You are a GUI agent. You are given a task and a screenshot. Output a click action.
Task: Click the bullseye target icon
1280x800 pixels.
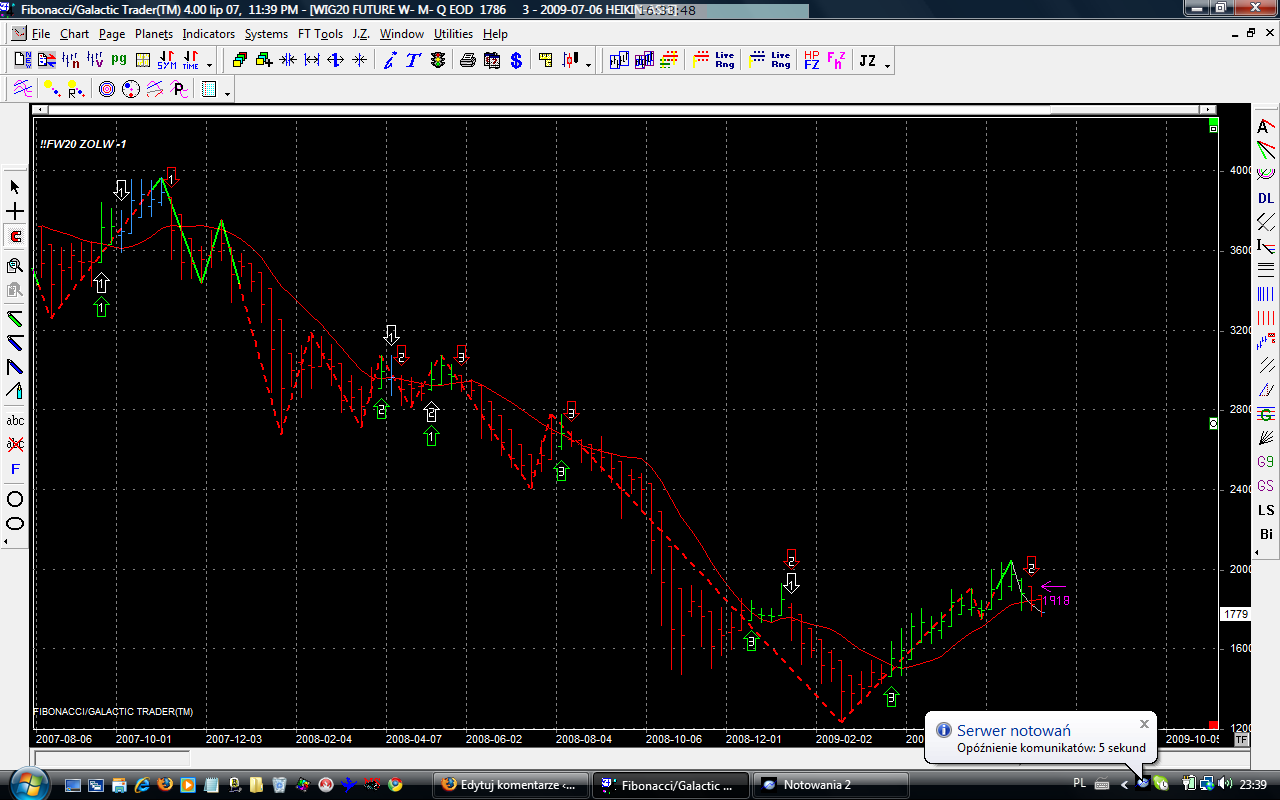(x=107, y=90)
